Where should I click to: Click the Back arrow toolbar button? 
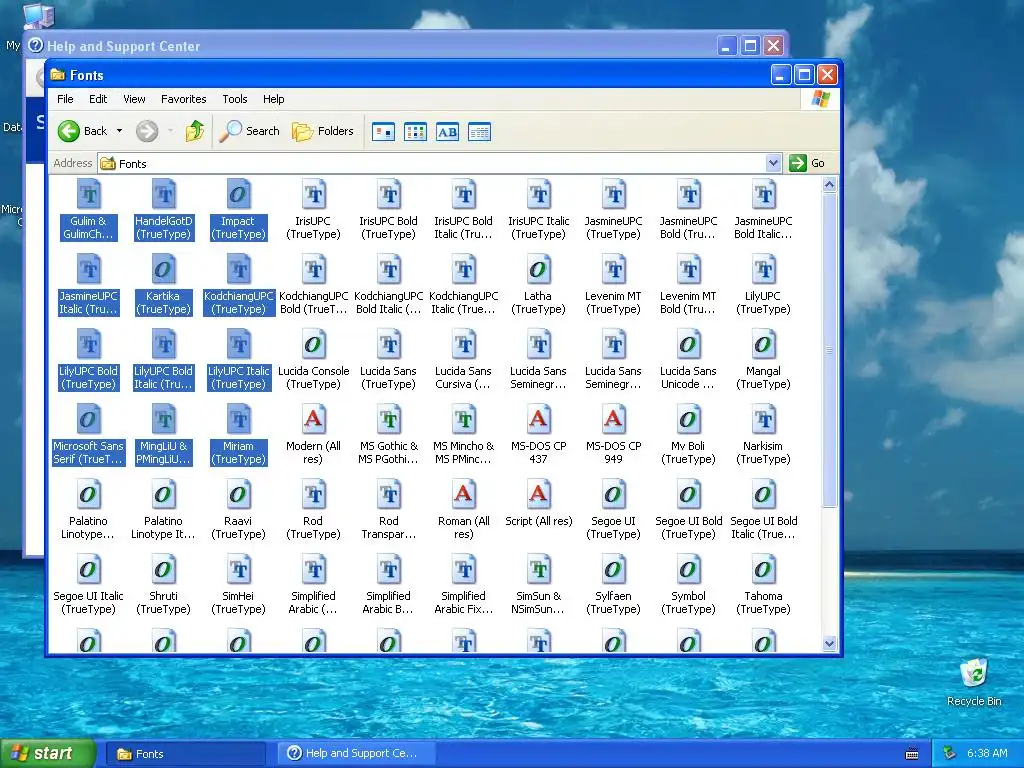pyautogui.click(x=82, y=131)
